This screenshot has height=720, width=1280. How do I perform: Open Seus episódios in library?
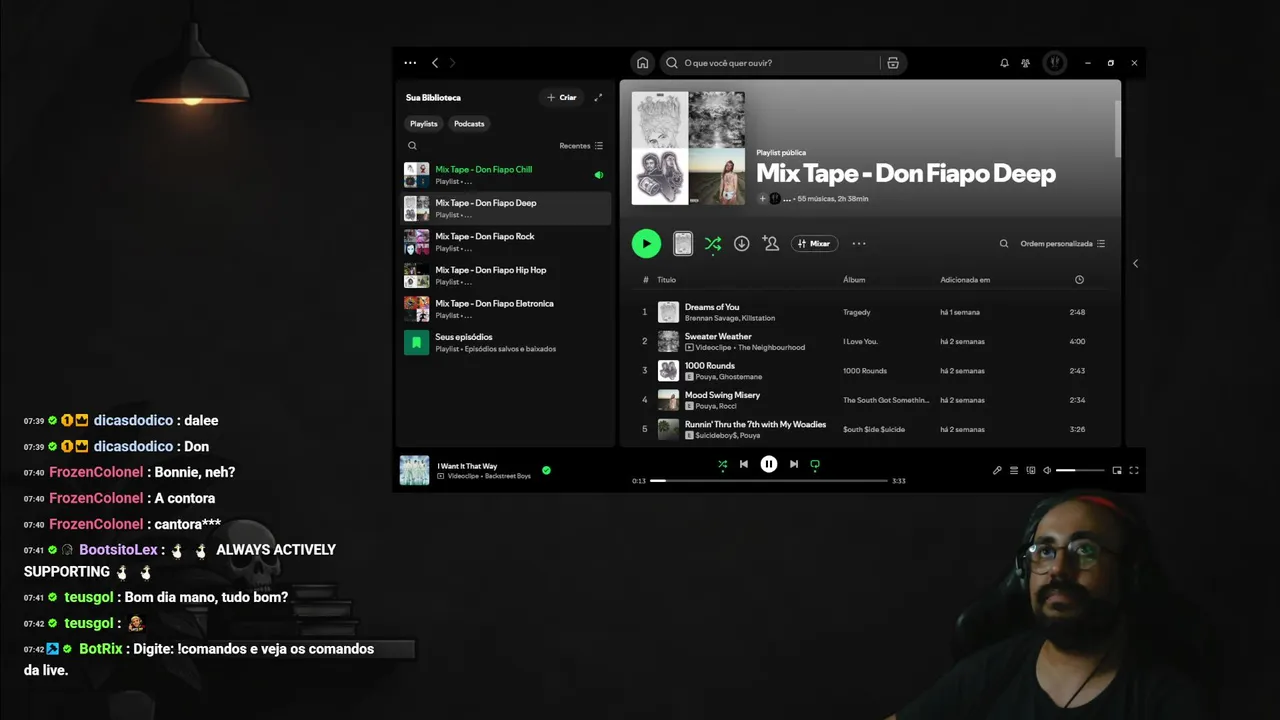tap(506, 342)
